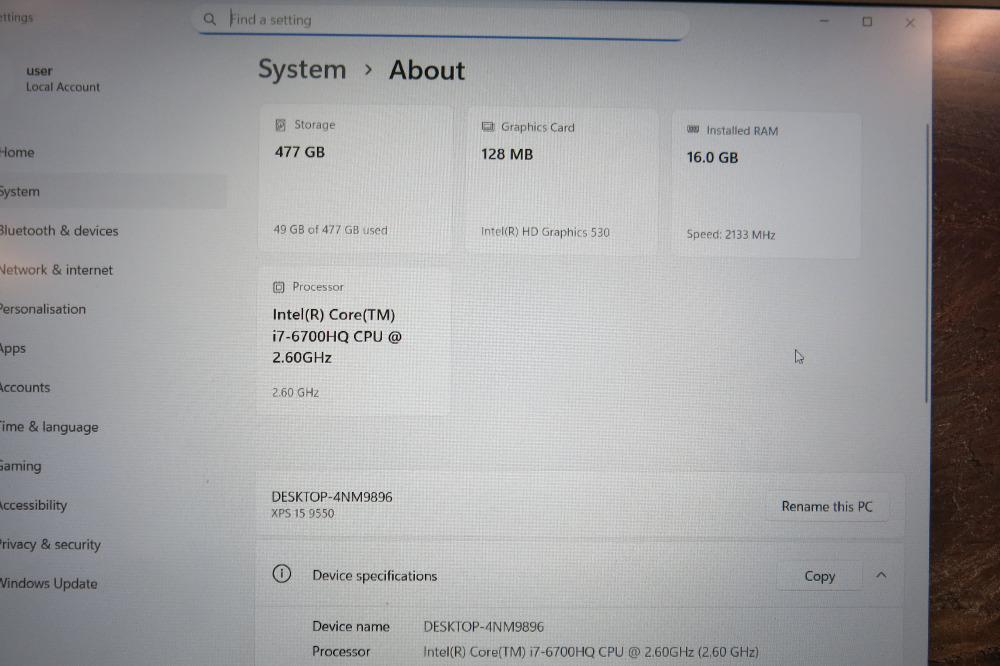Click the vertical page scrollbar

click(x=927, y=263)
